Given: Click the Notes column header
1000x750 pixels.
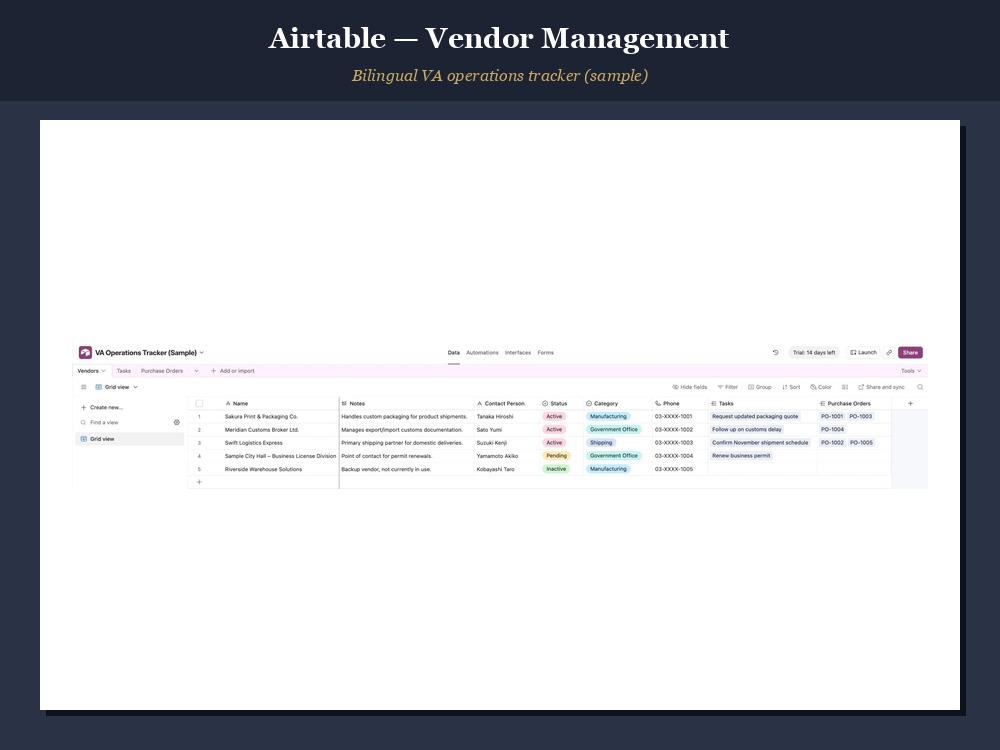Looking at the screenshot, I should point(407,403).
